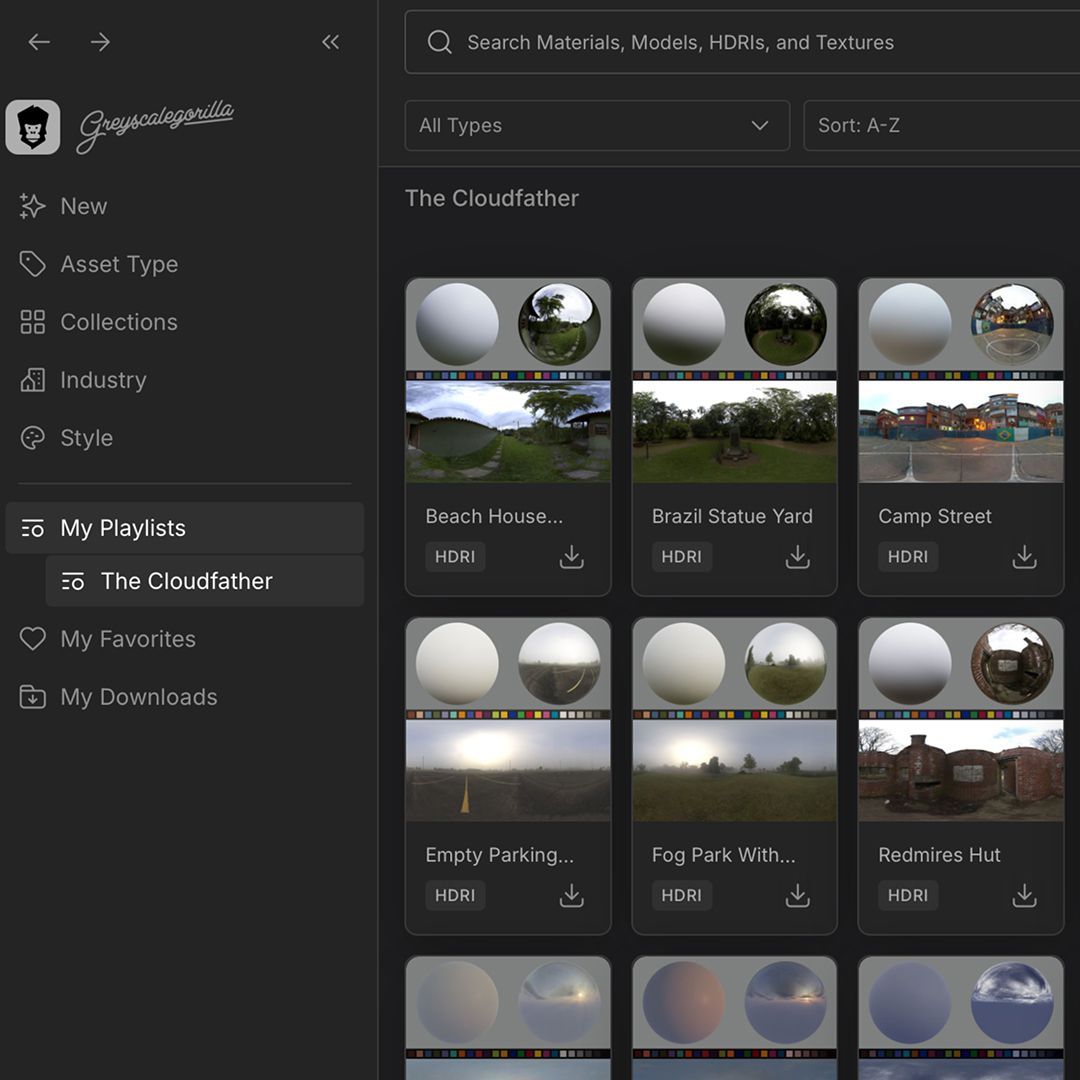
Task: Download the Camp Street HDRI
Action: click(x=1024, y=557)
